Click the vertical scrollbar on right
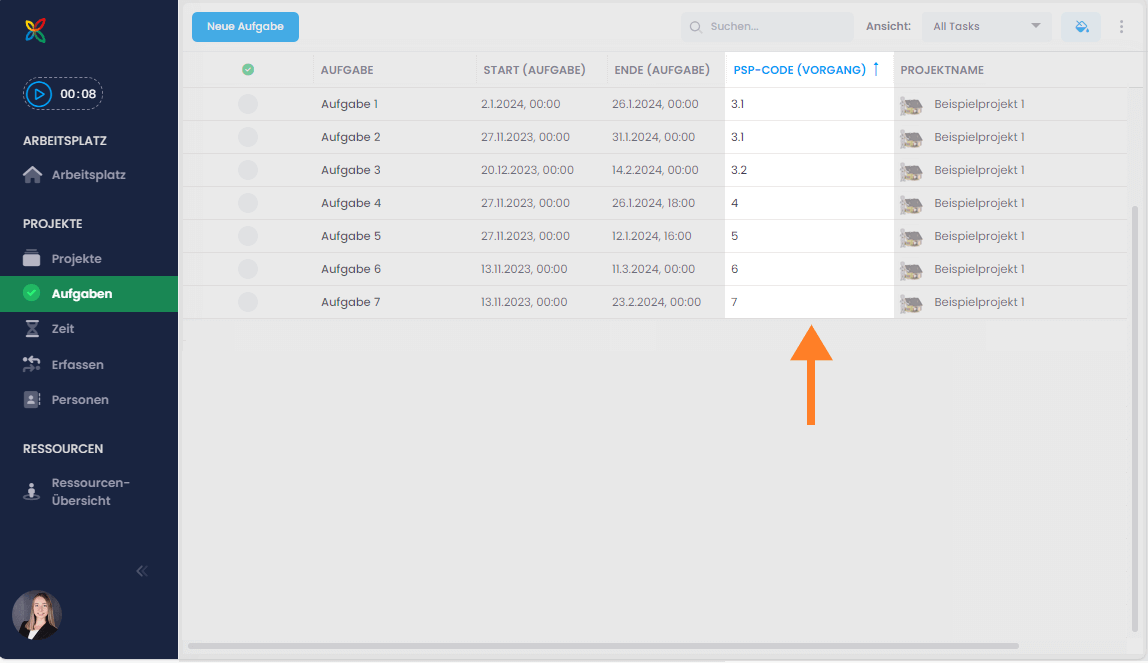This screenshot has height=663, width=1148. (x=1136, y=417)
